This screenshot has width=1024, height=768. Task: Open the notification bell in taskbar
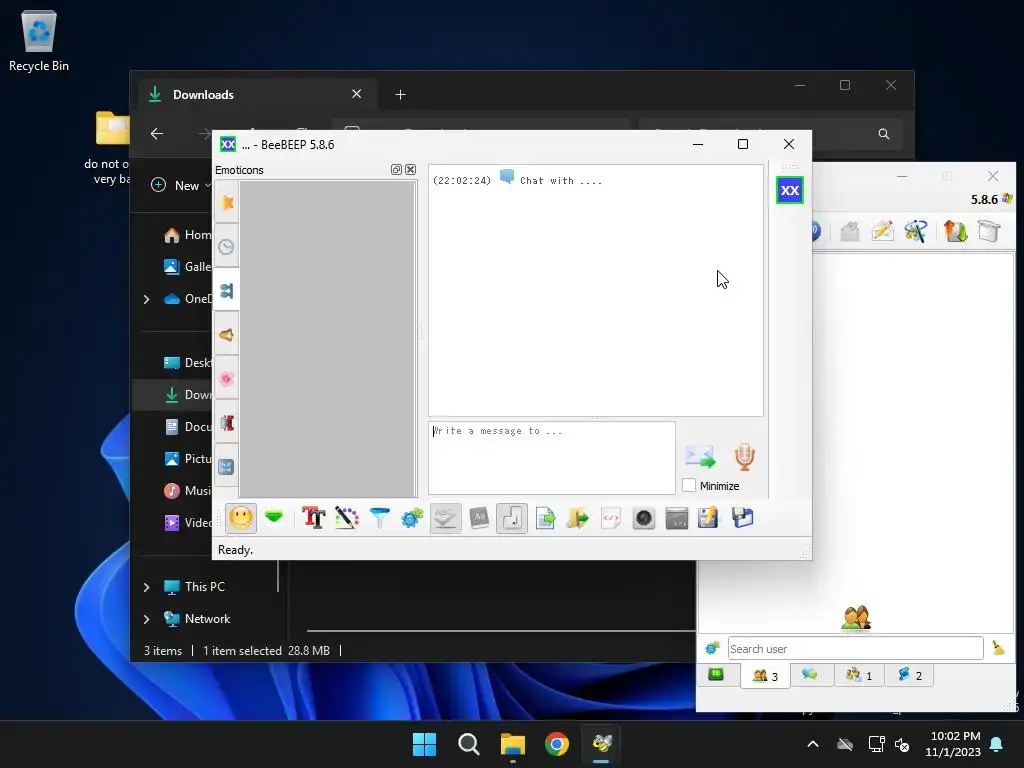tap(997, 744)
